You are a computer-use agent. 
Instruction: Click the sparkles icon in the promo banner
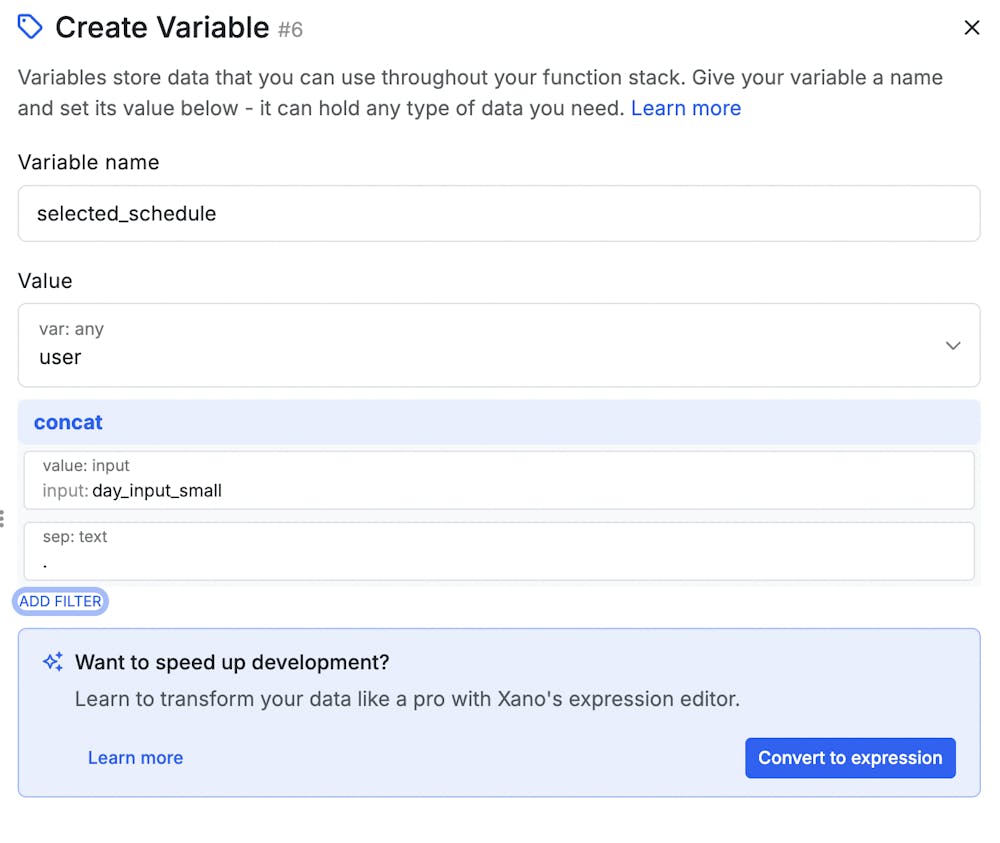[52, 661]
